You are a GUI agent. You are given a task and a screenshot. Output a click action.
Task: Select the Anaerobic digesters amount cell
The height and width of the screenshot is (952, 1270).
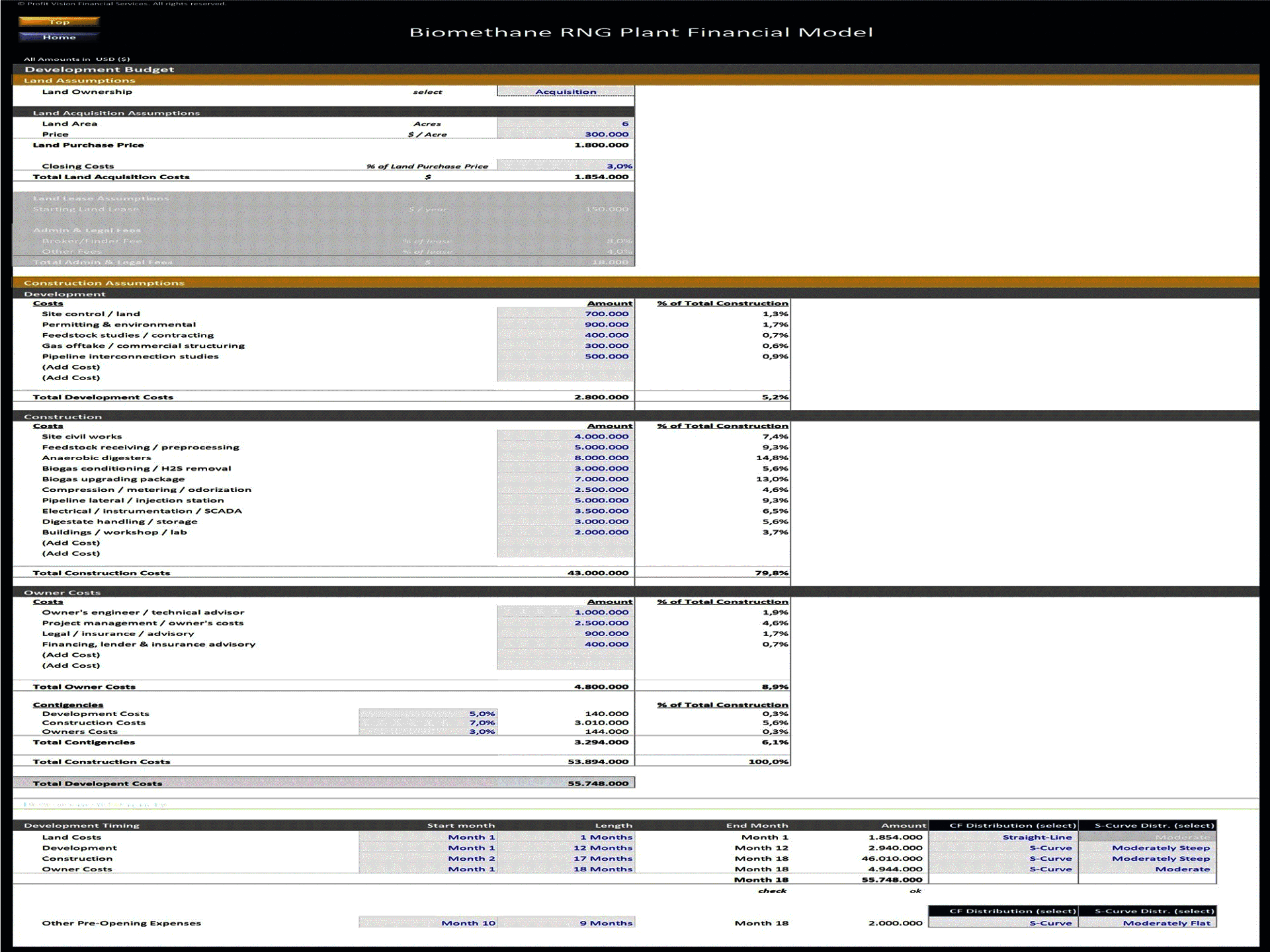coord(566,457)
